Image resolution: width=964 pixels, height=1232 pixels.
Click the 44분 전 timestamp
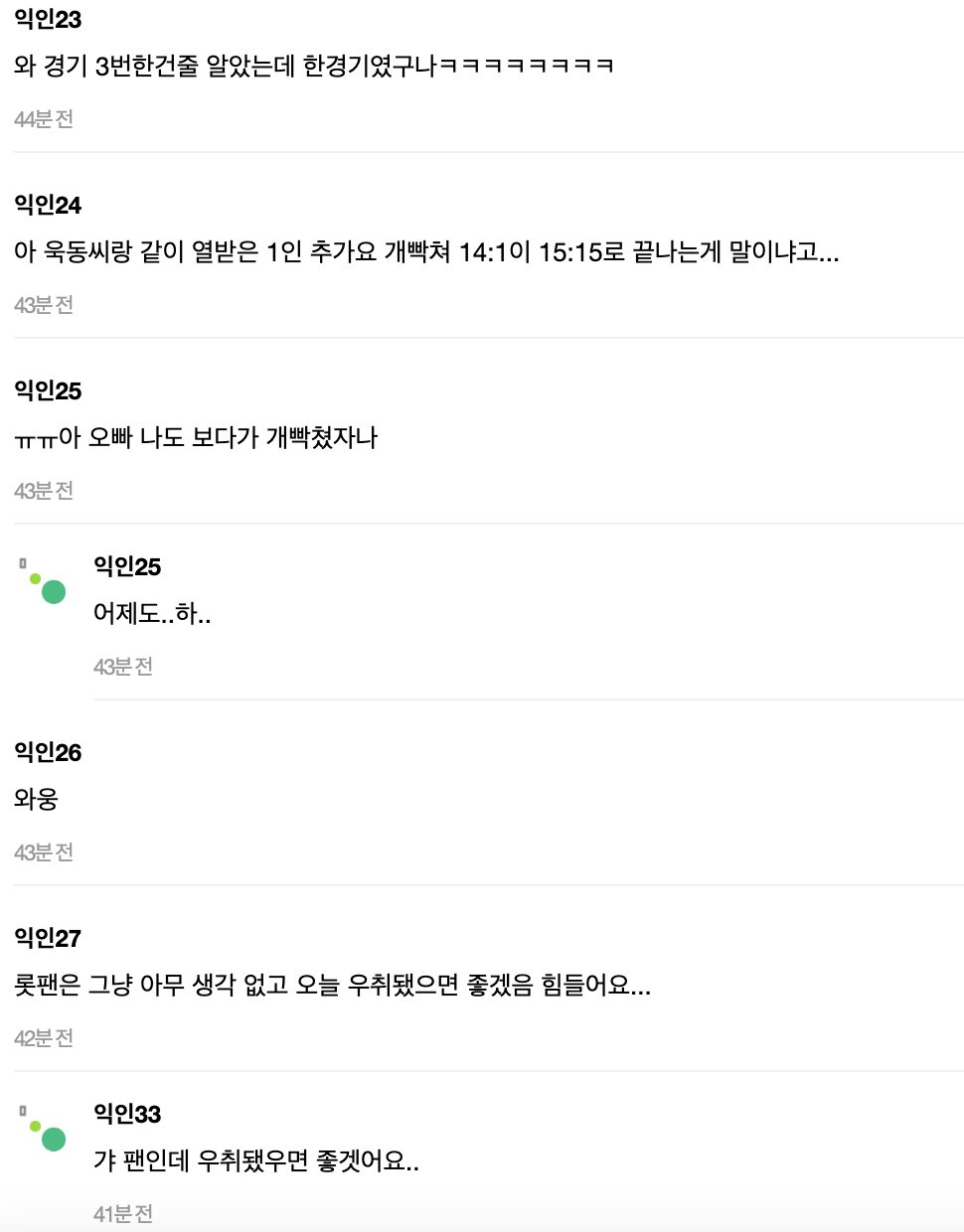tap(44, 119)
